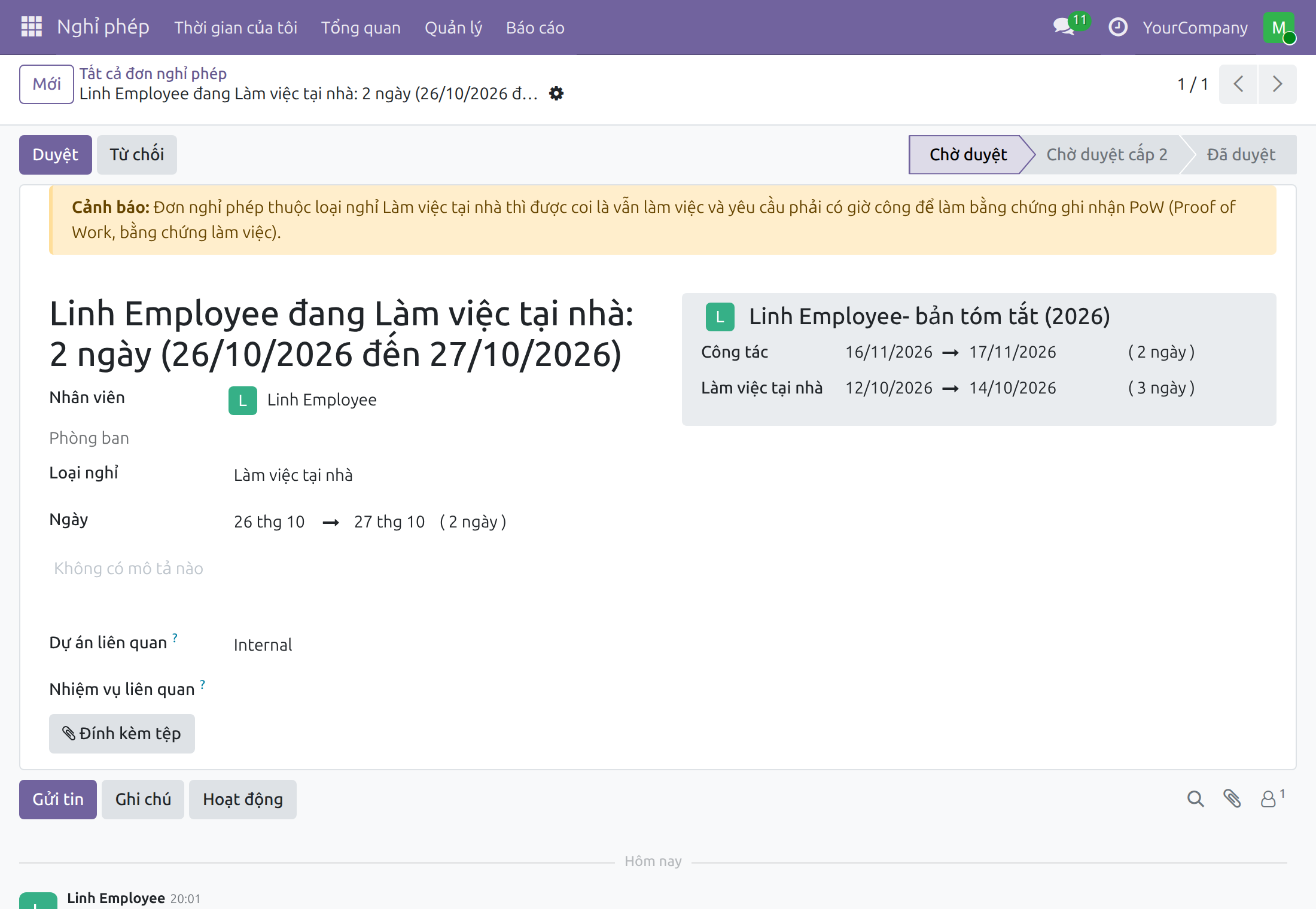The height and width of the screenshot is (909, 1316).
Task: Click Ghi chú button
Action: pos(143,800)
